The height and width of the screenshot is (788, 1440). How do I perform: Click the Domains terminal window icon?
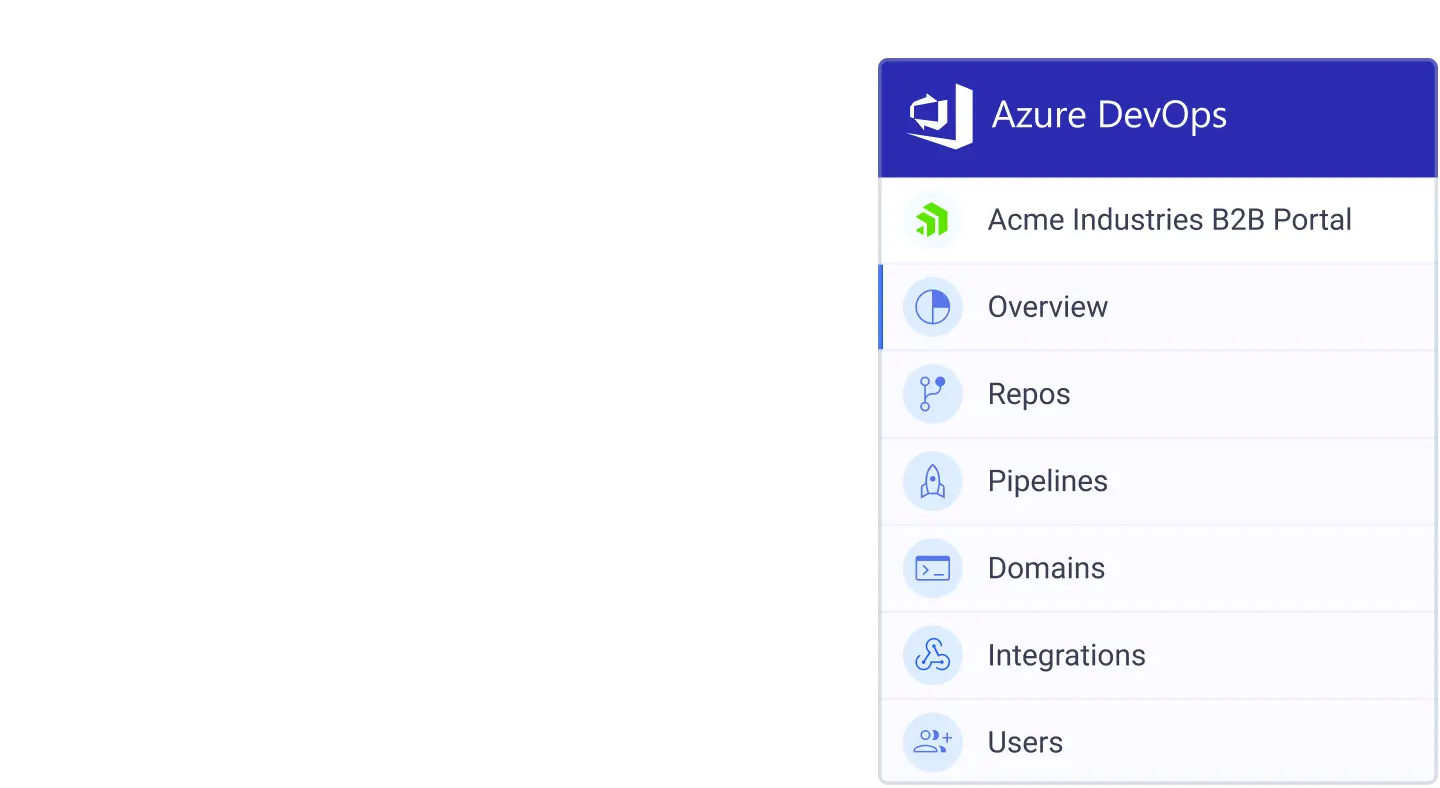tap(932, 568)
